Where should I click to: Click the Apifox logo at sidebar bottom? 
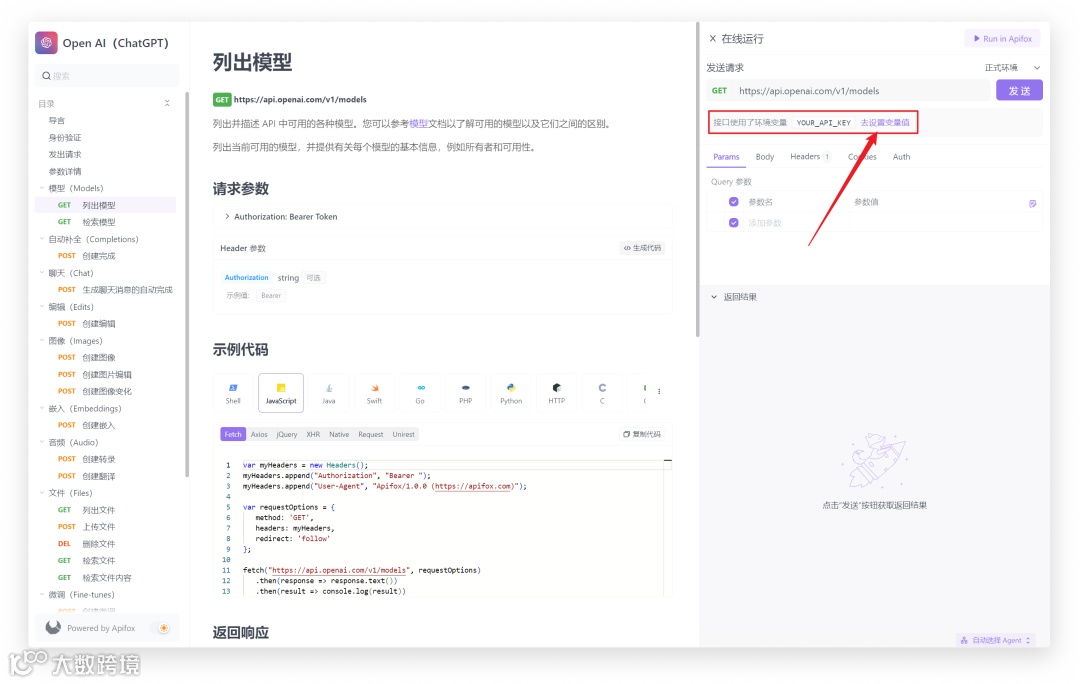tap(53, 628)
